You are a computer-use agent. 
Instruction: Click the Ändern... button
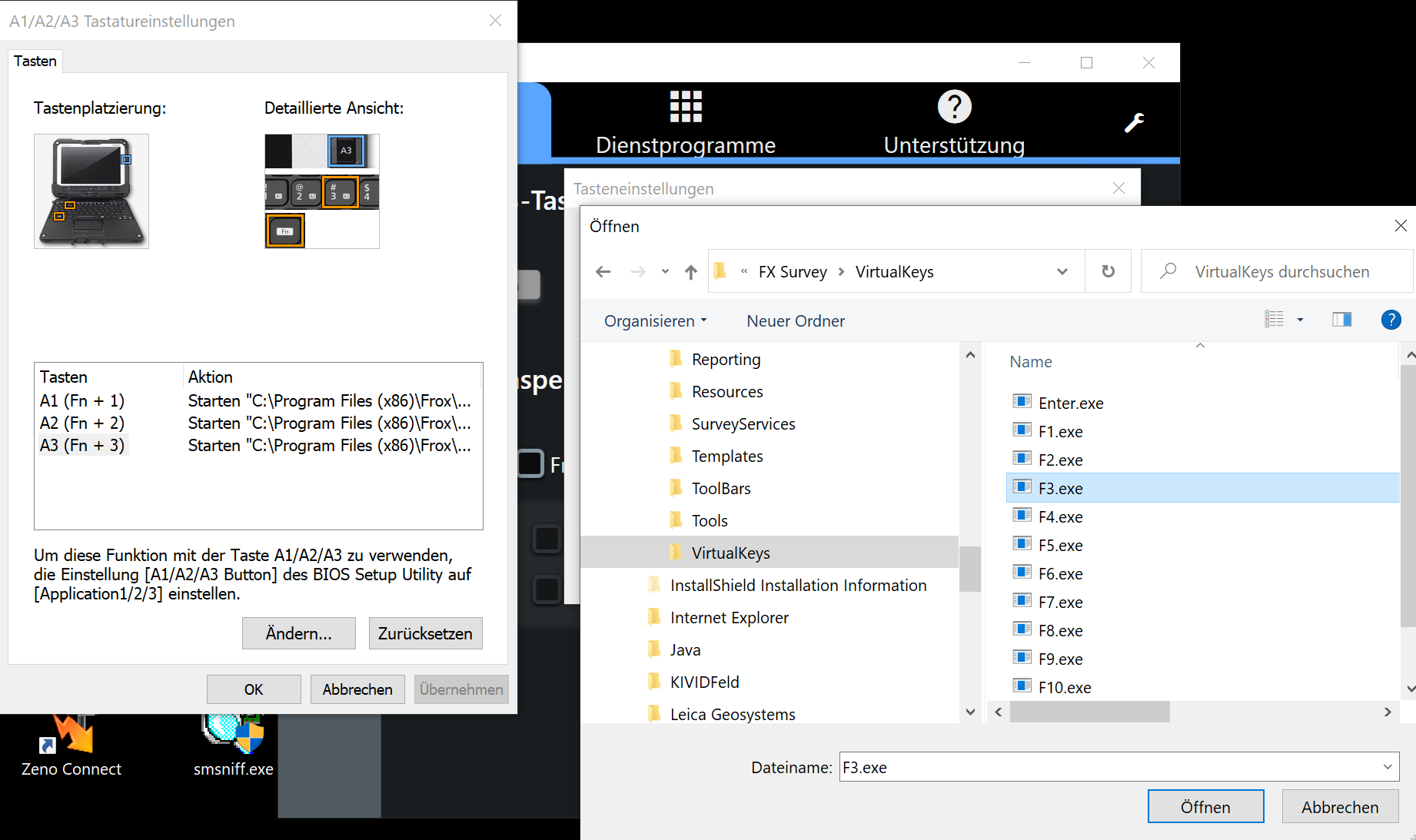298,633
